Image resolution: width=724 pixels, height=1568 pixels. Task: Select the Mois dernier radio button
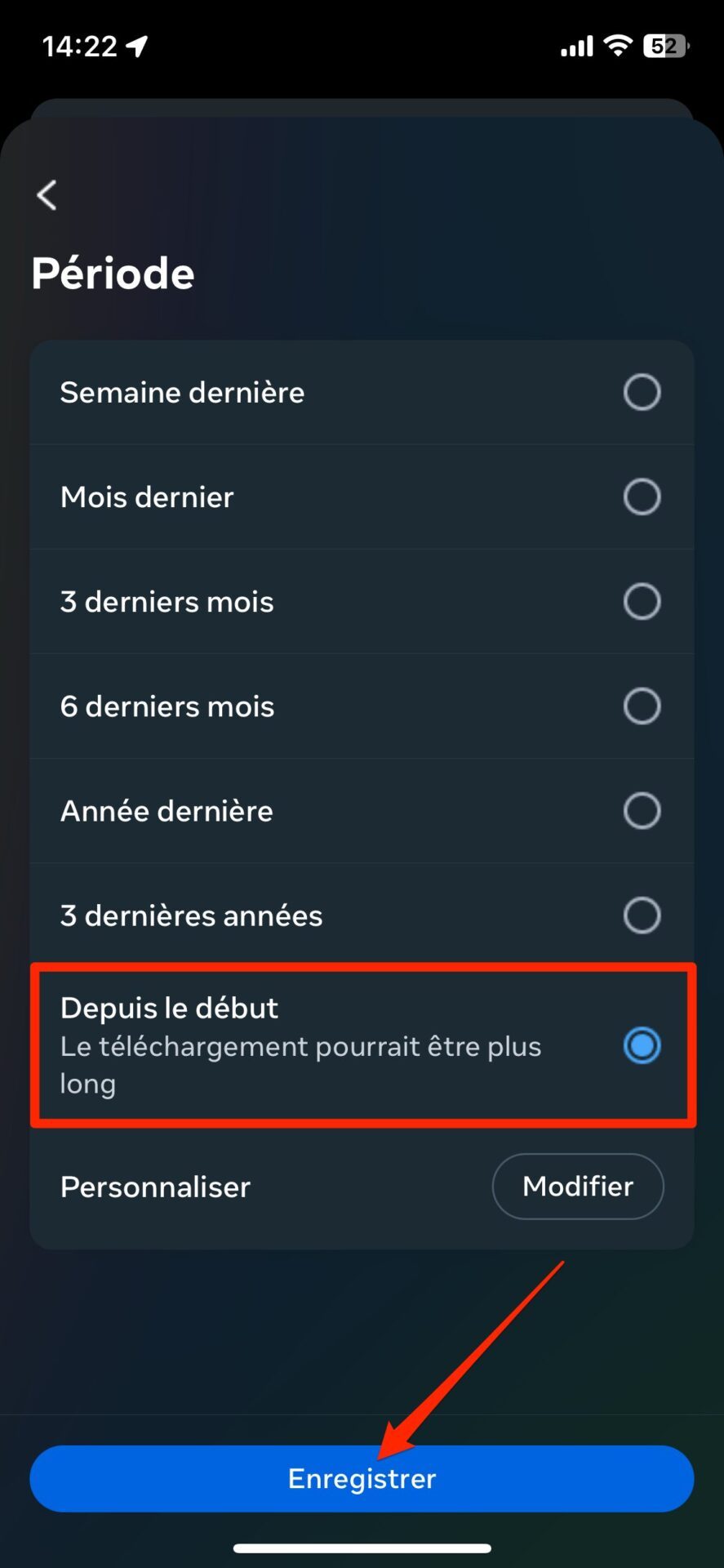pyautogui.click(x=642, y=497)
